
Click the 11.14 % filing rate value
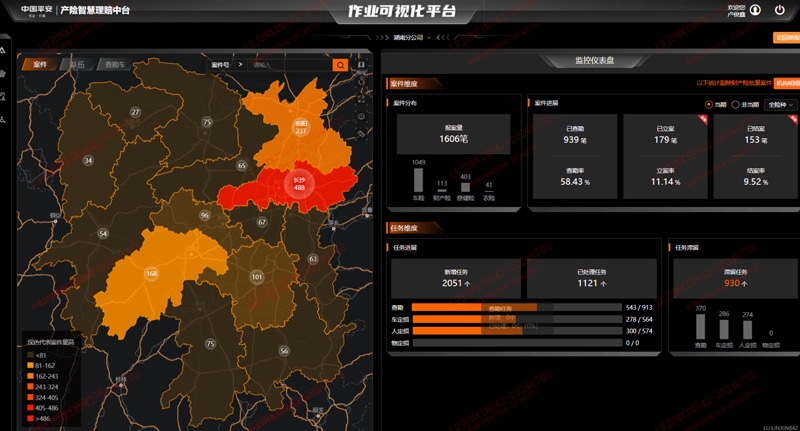coord(665,182)
